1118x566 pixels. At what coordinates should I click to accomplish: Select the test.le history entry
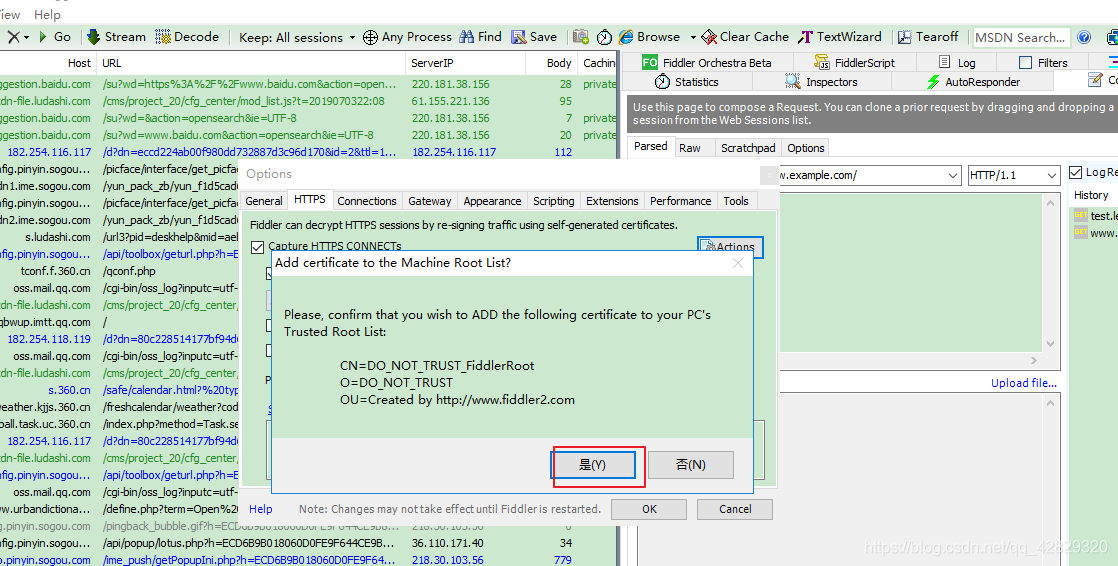pos(1095,215)
